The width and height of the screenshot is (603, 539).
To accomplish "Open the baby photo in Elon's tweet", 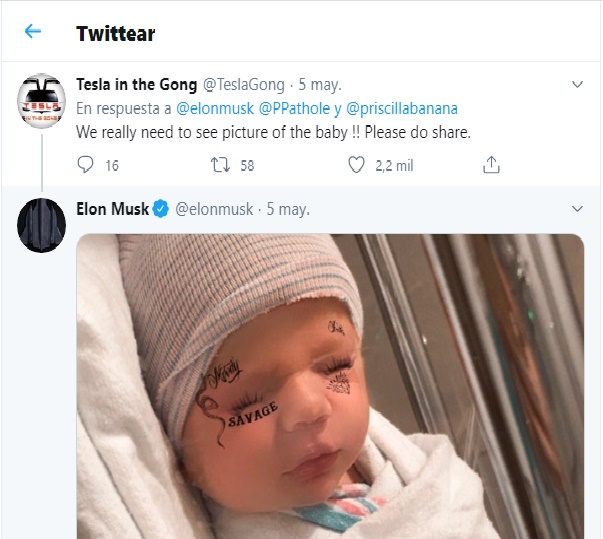I will 330,385.
